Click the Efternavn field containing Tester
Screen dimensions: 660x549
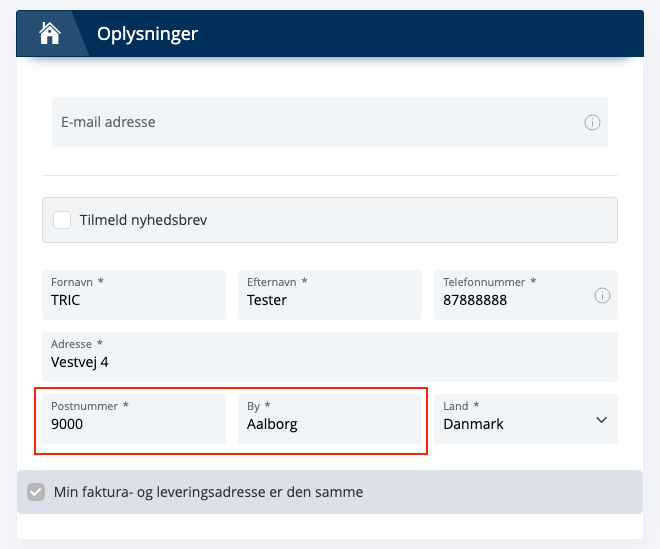329,299
